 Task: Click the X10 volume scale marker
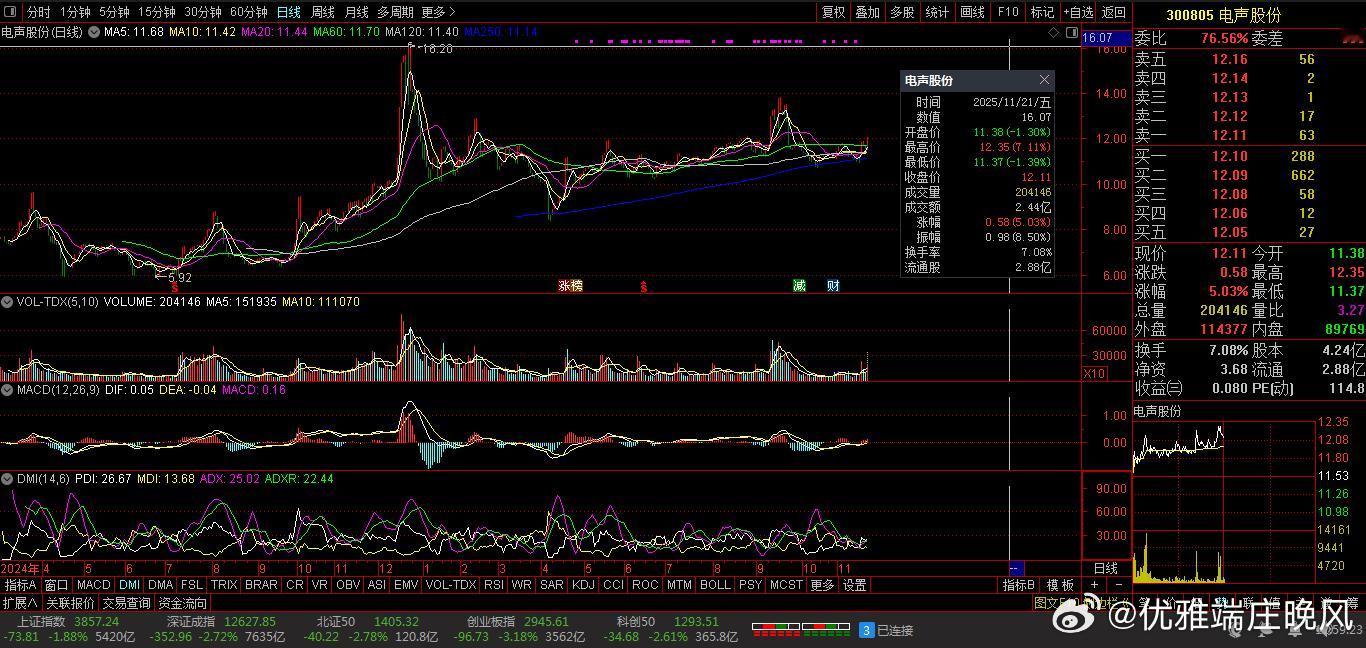[1095, 373]
